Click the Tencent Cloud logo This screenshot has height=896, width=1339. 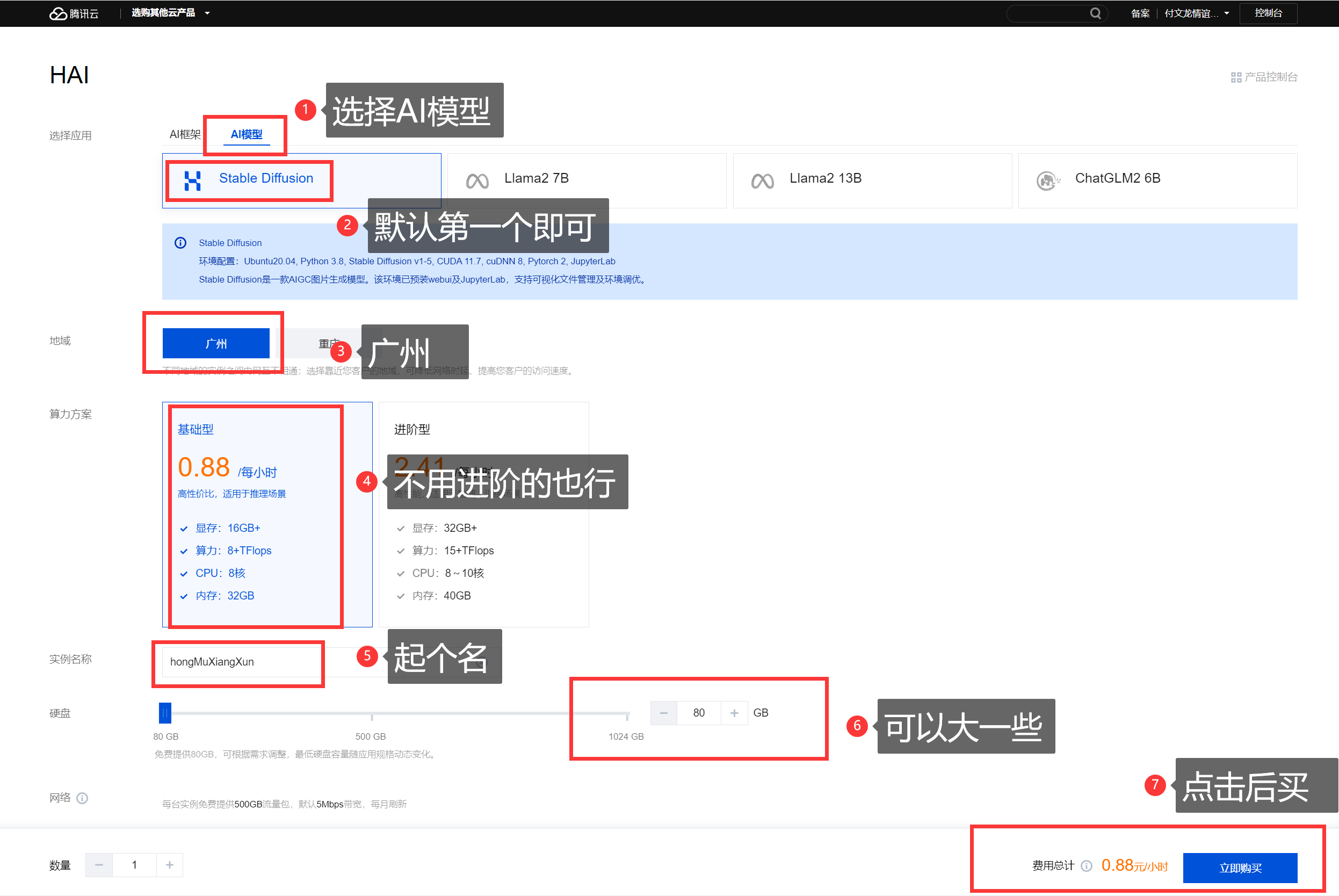click(74, 13)
